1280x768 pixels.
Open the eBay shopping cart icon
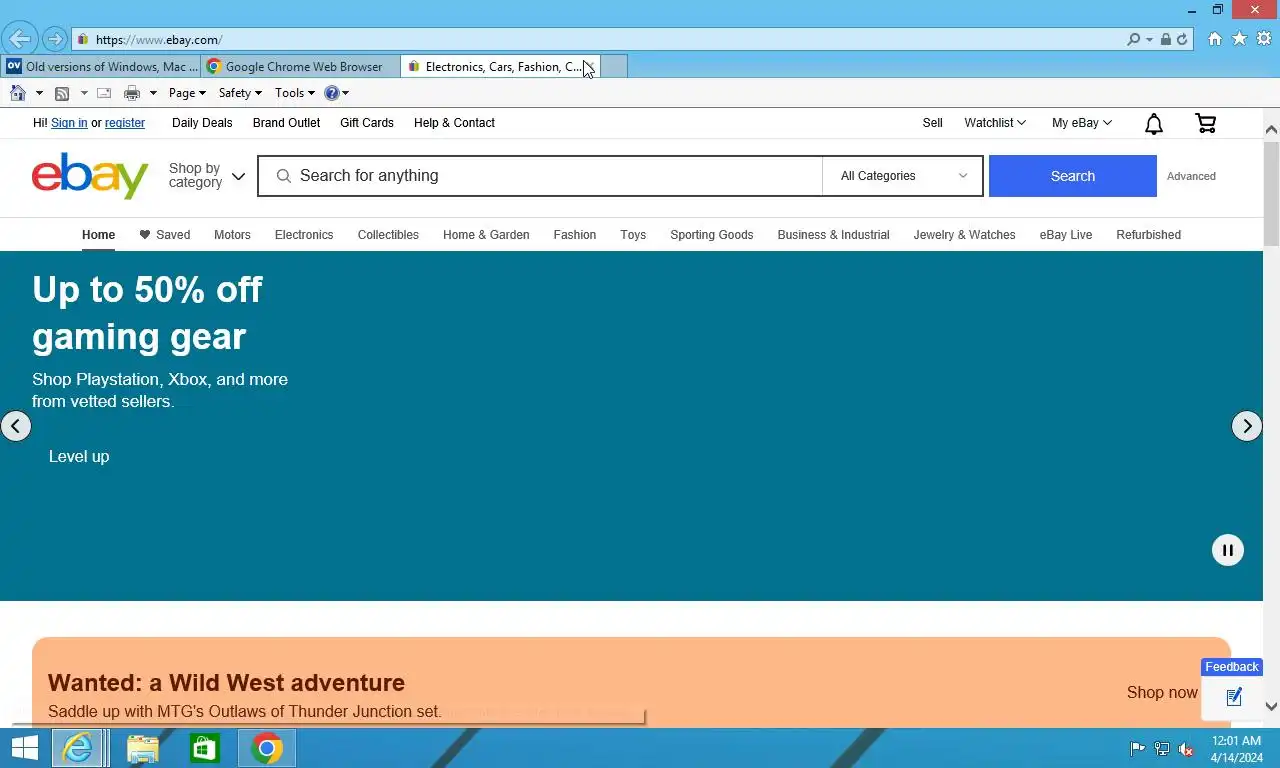[x=1206, y=123]
